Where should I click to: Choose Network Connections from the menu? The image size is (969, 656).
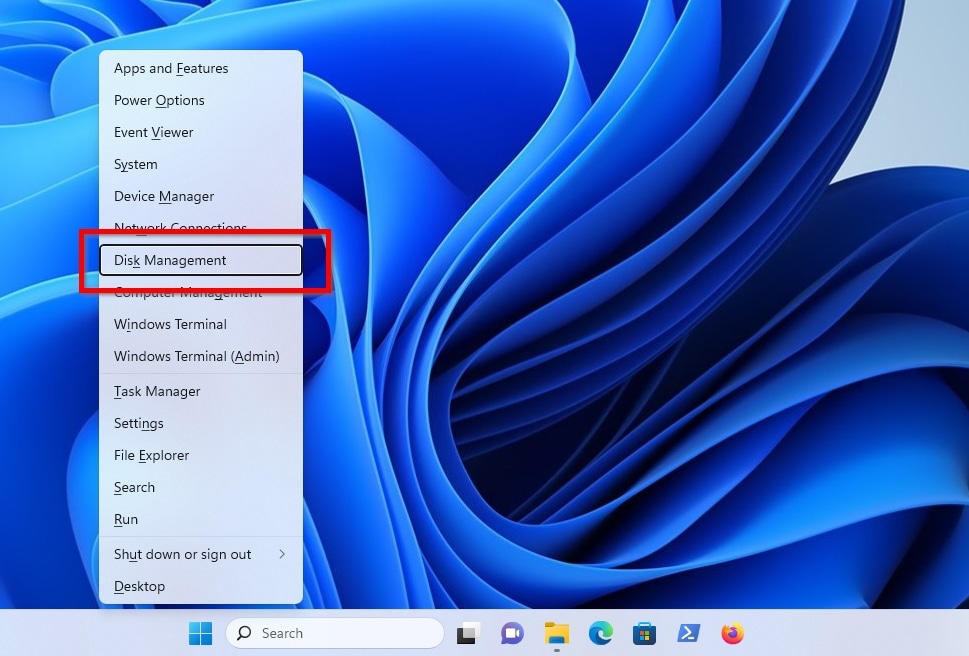coord(180,228)
